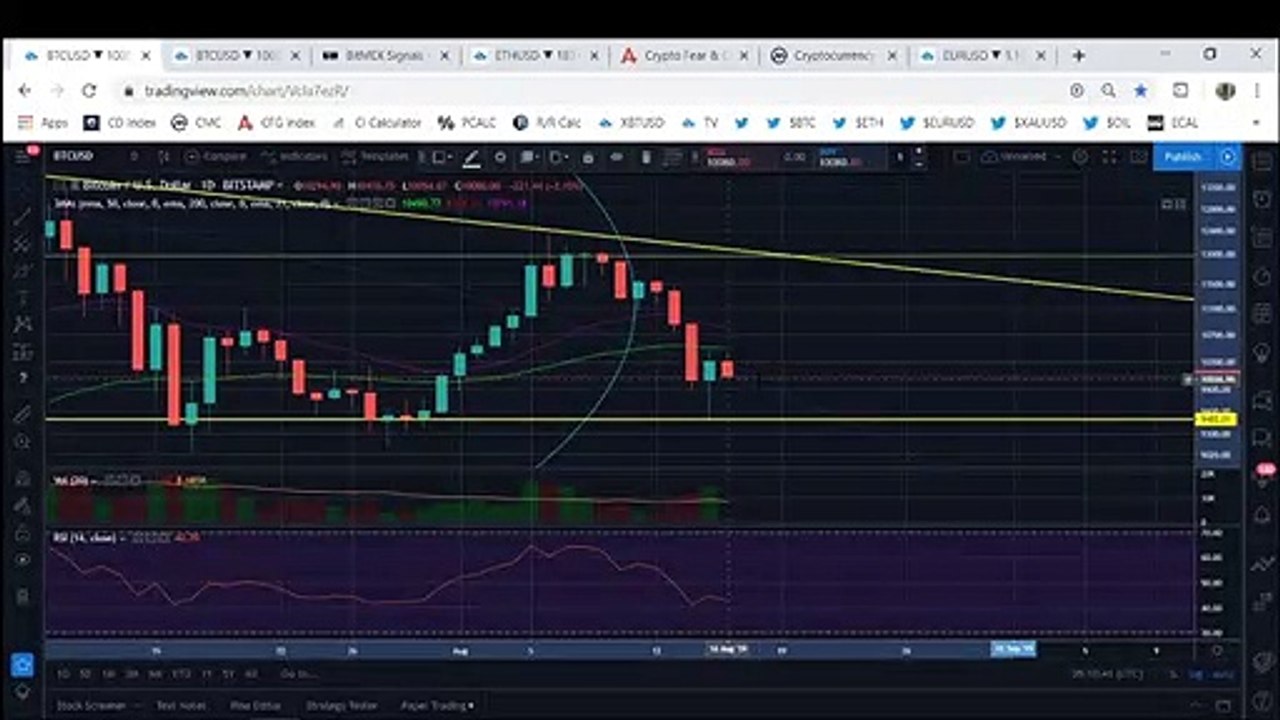
Task: Open the Indicators menu in chart toolbar
Action: (293, 157)
